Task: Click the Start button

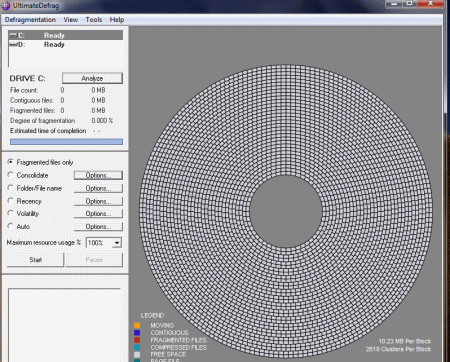Action: point(35,260)
